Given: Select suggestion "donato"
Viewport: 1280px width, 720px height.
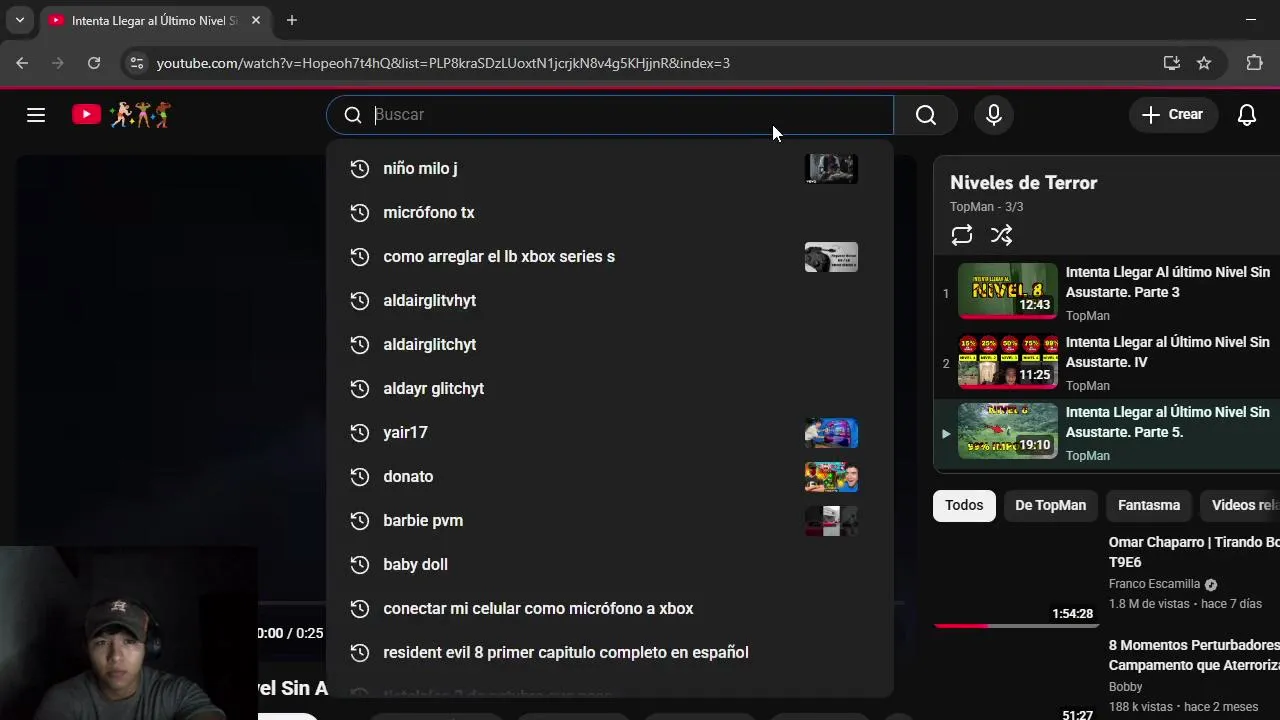Looking at the screenshot, I should 609,477.
